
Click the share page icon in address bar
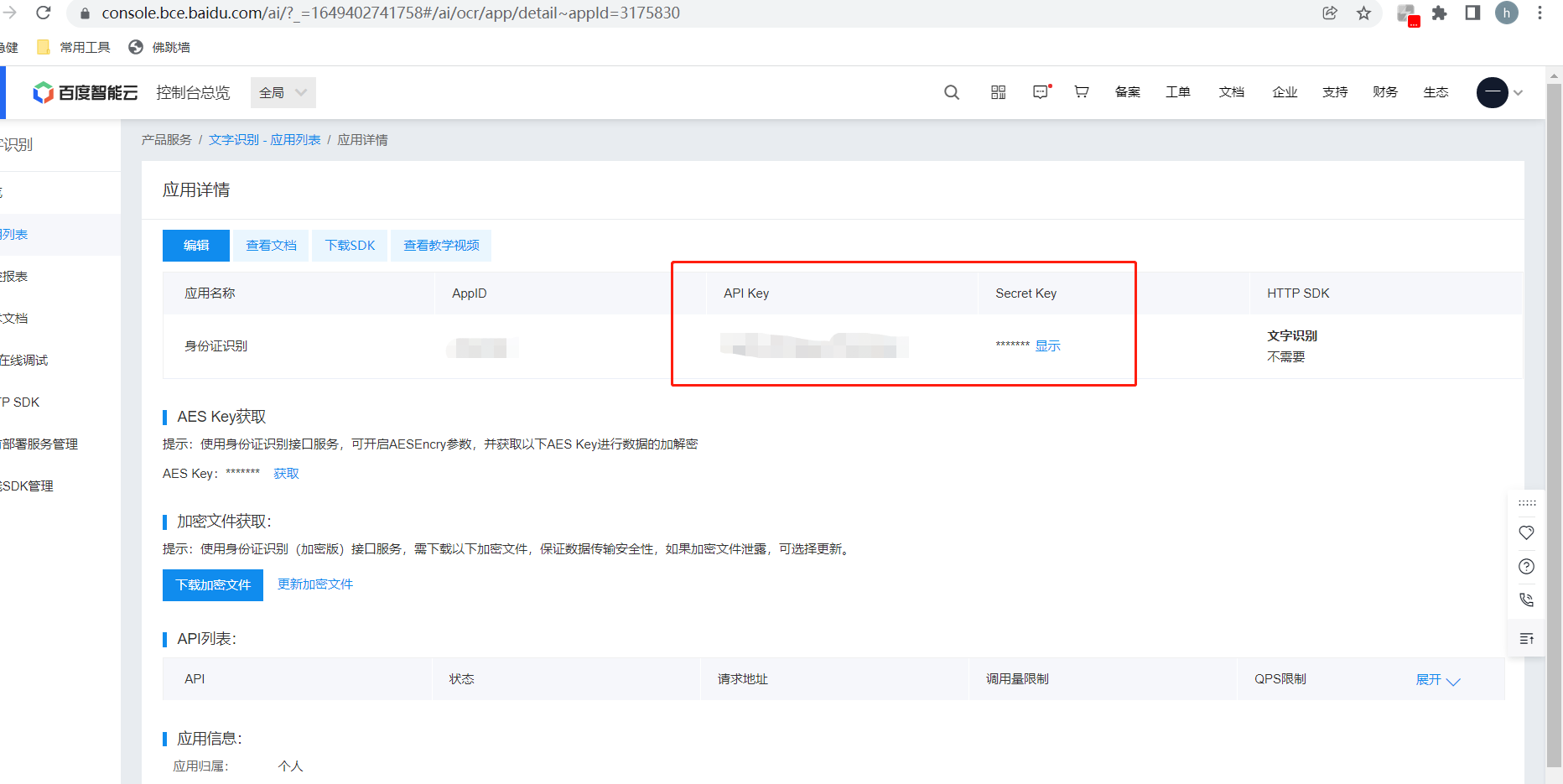coord(1330,13)
